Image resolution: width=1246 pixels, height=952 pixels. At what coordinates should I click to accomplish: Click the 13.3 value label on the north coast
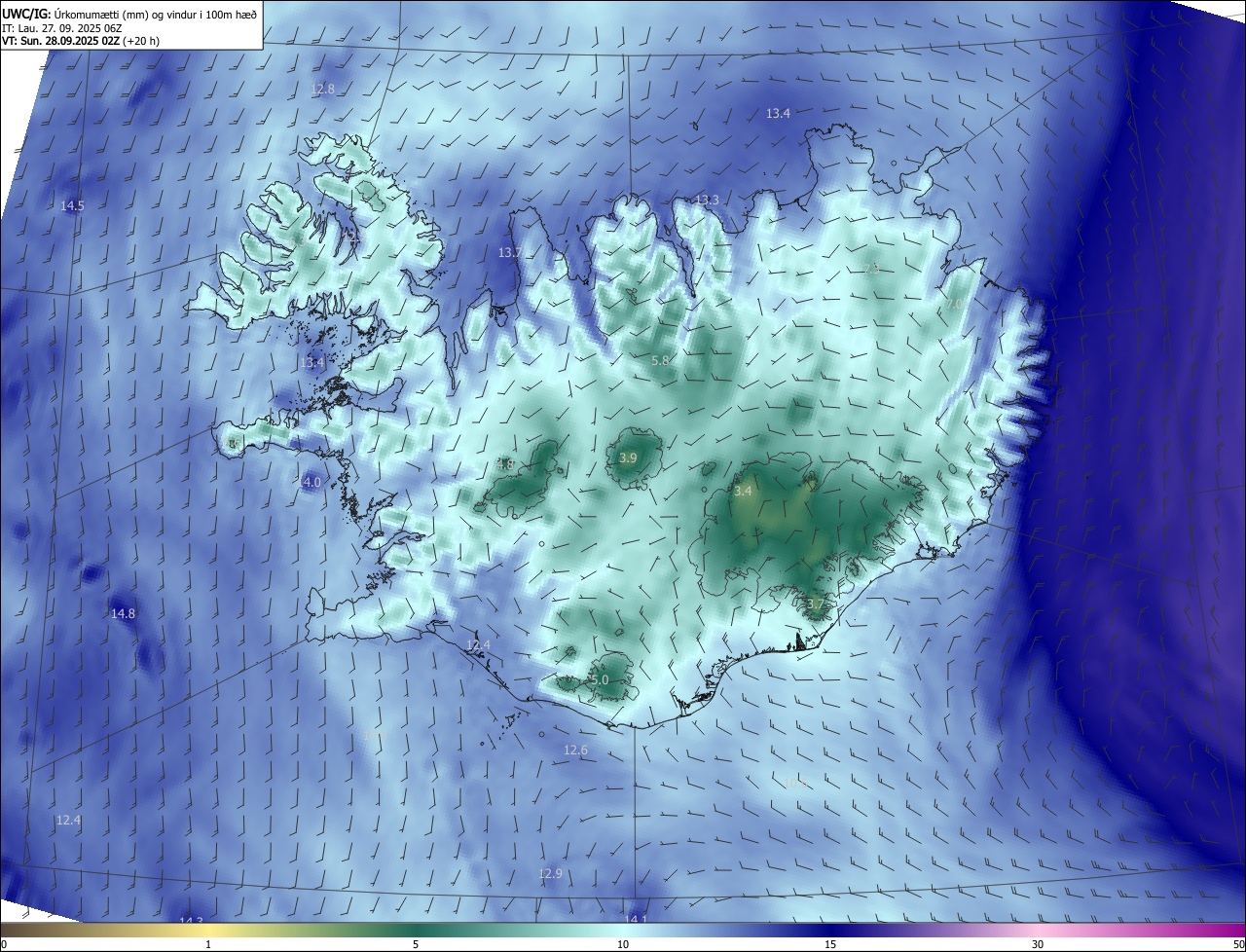pos(707,200)
